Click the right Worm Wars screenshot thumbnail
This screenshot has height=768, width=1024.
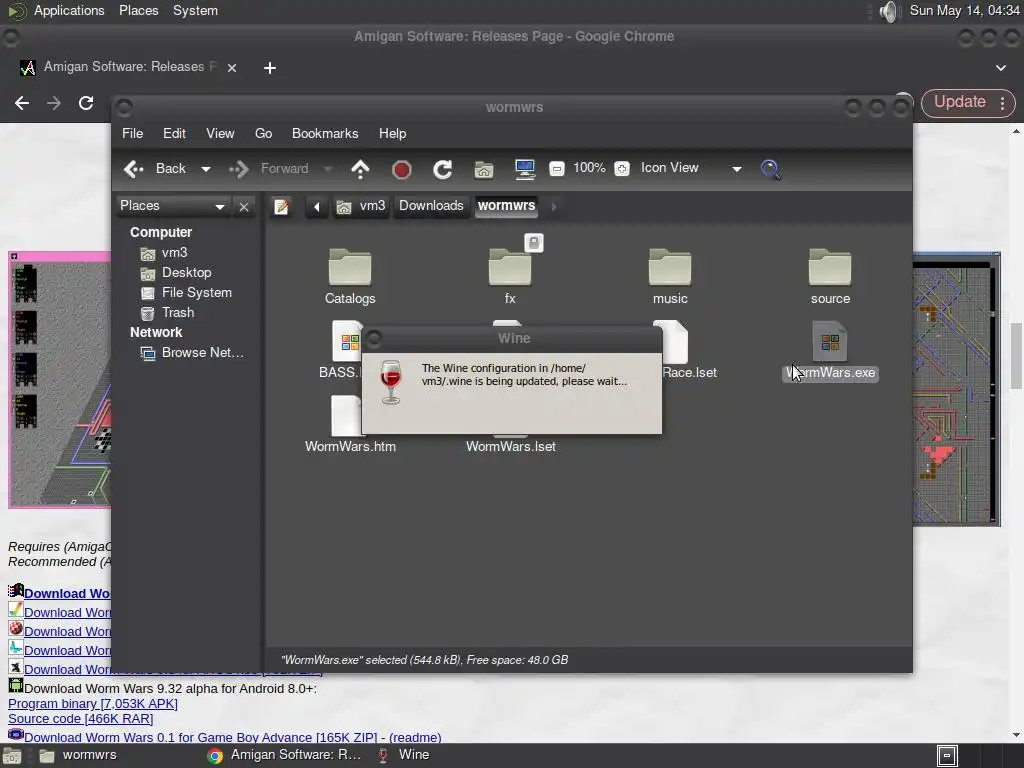(x=956, y=389)
